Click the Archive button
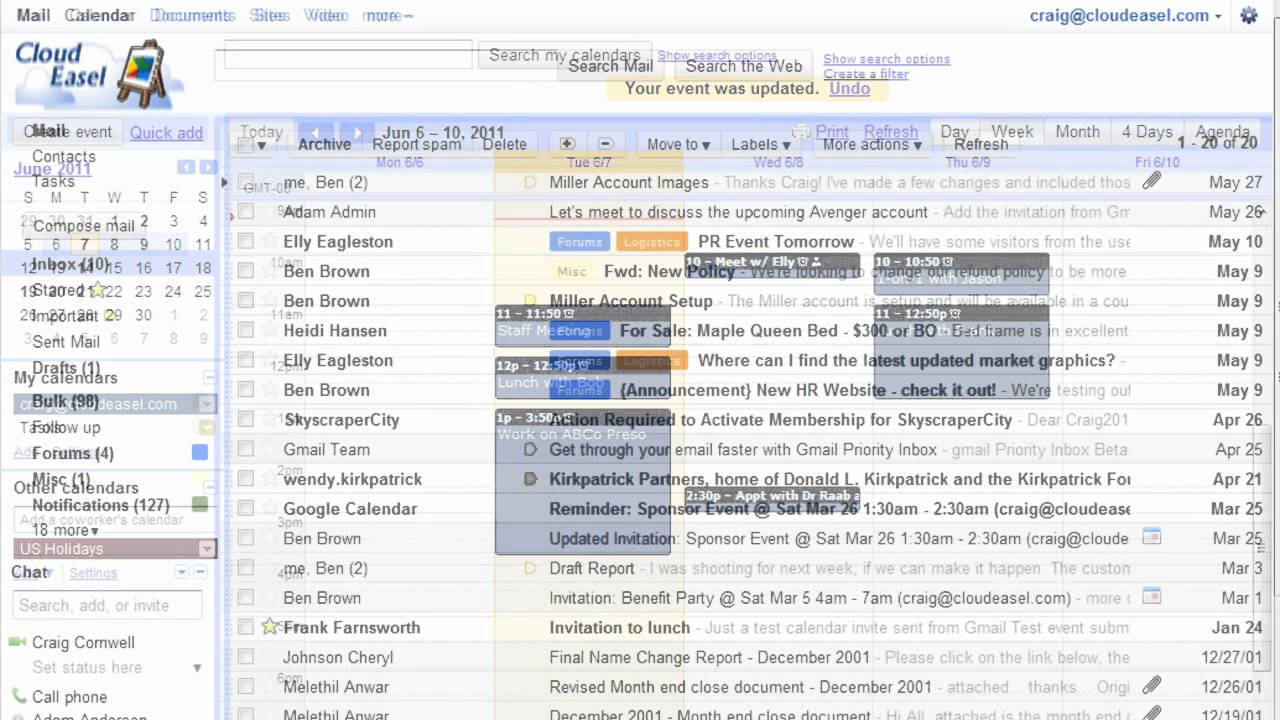 (325, 144)
